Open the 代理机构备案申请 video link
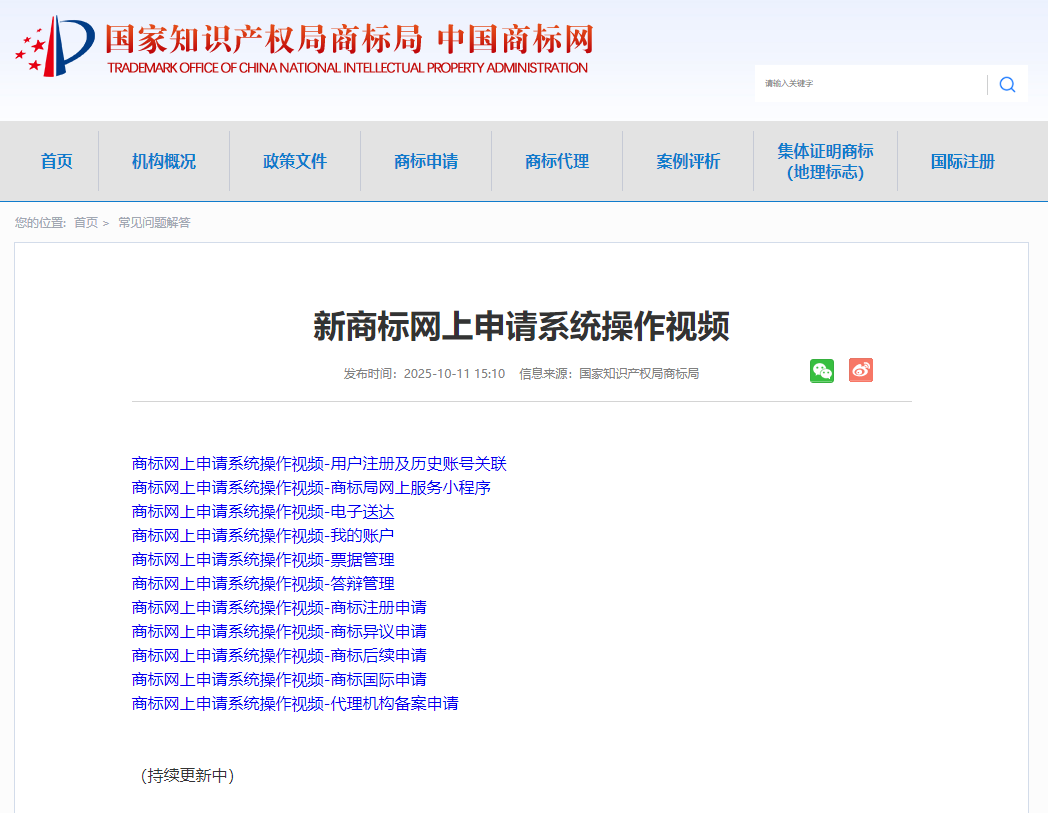 point(295,704)
